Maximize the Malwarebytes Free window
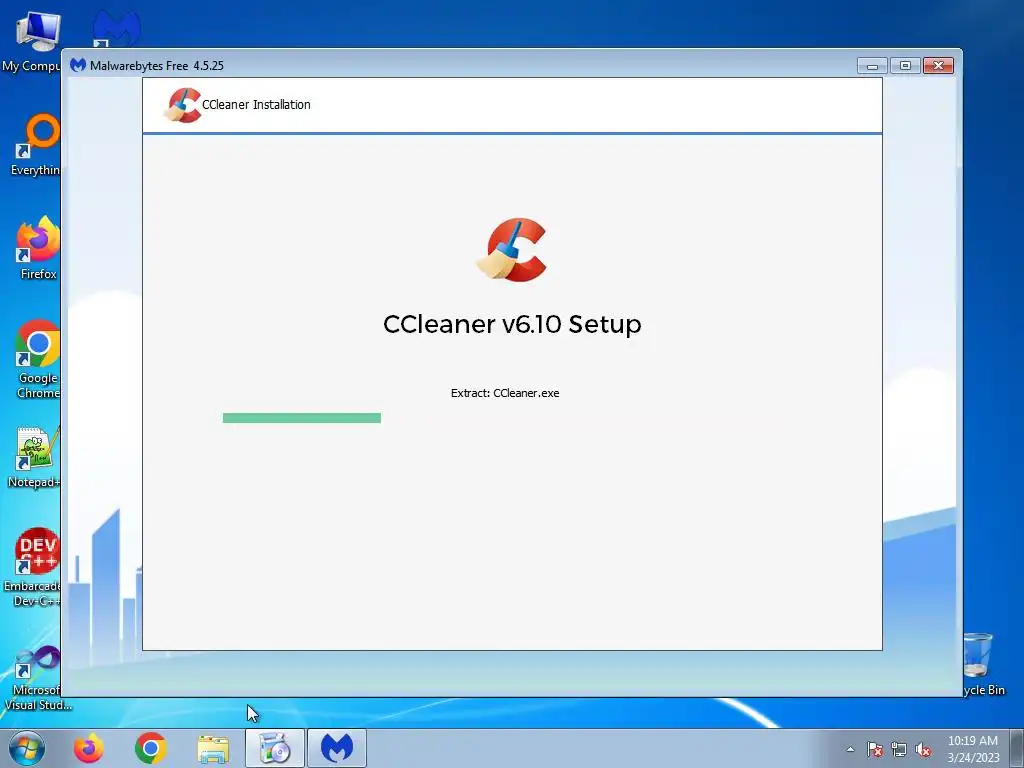1024x768 pixels. [905, 65]
